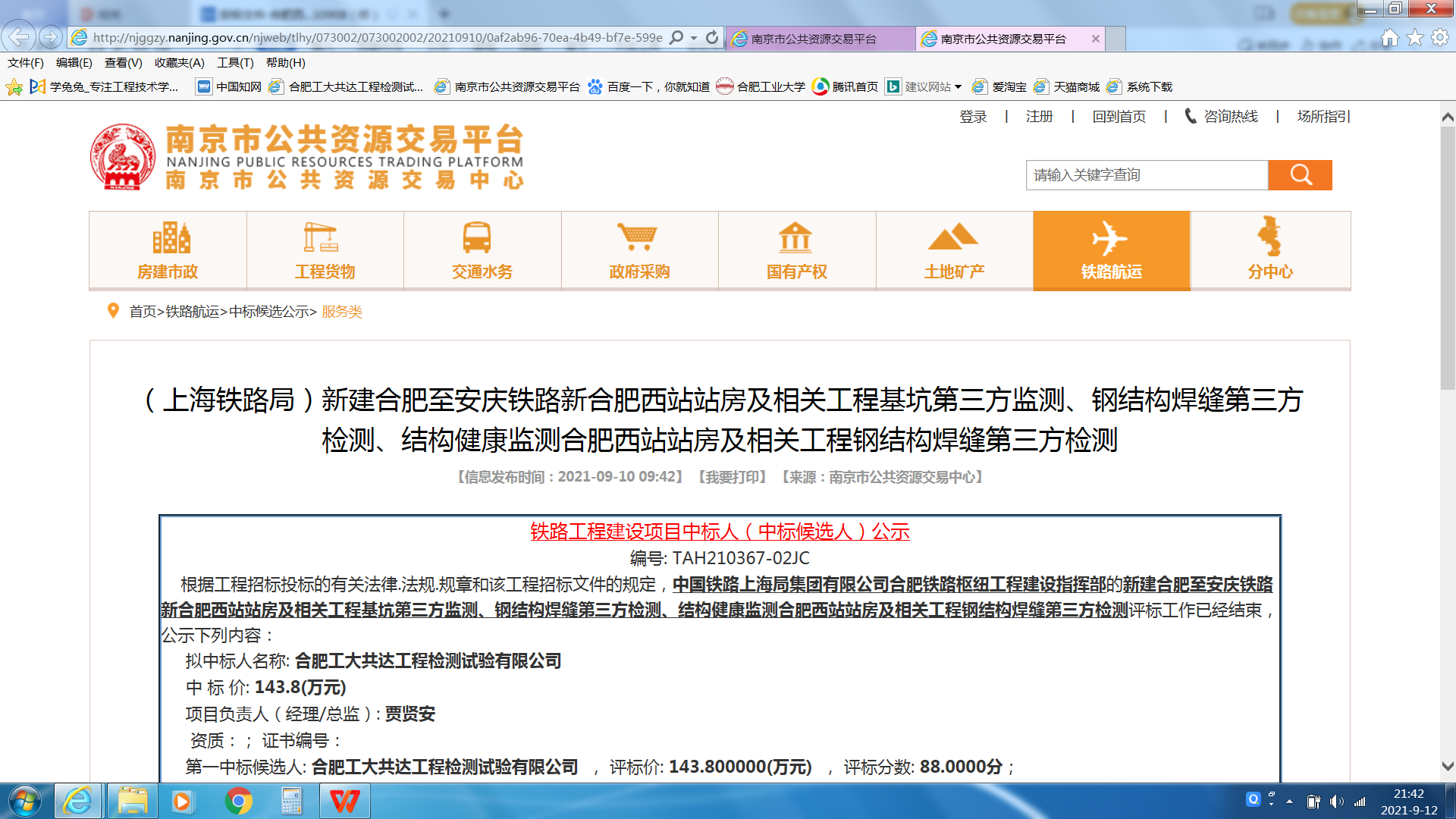Open 南京市公共资源交易平台 bookmark in favorites bar

tap(507, 87)
